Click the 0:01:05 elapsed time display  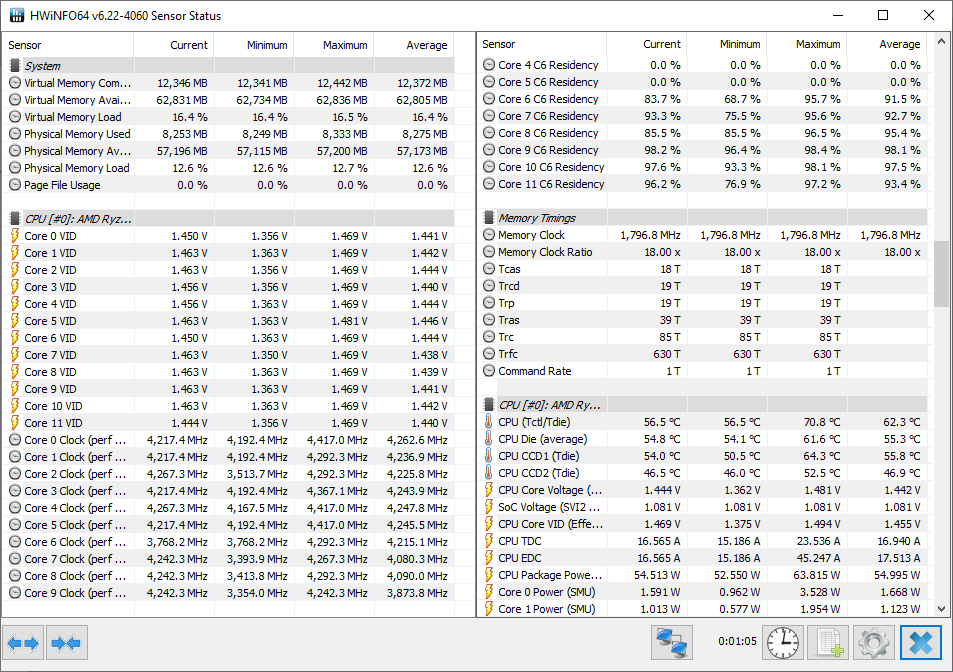tap(737, 641)
